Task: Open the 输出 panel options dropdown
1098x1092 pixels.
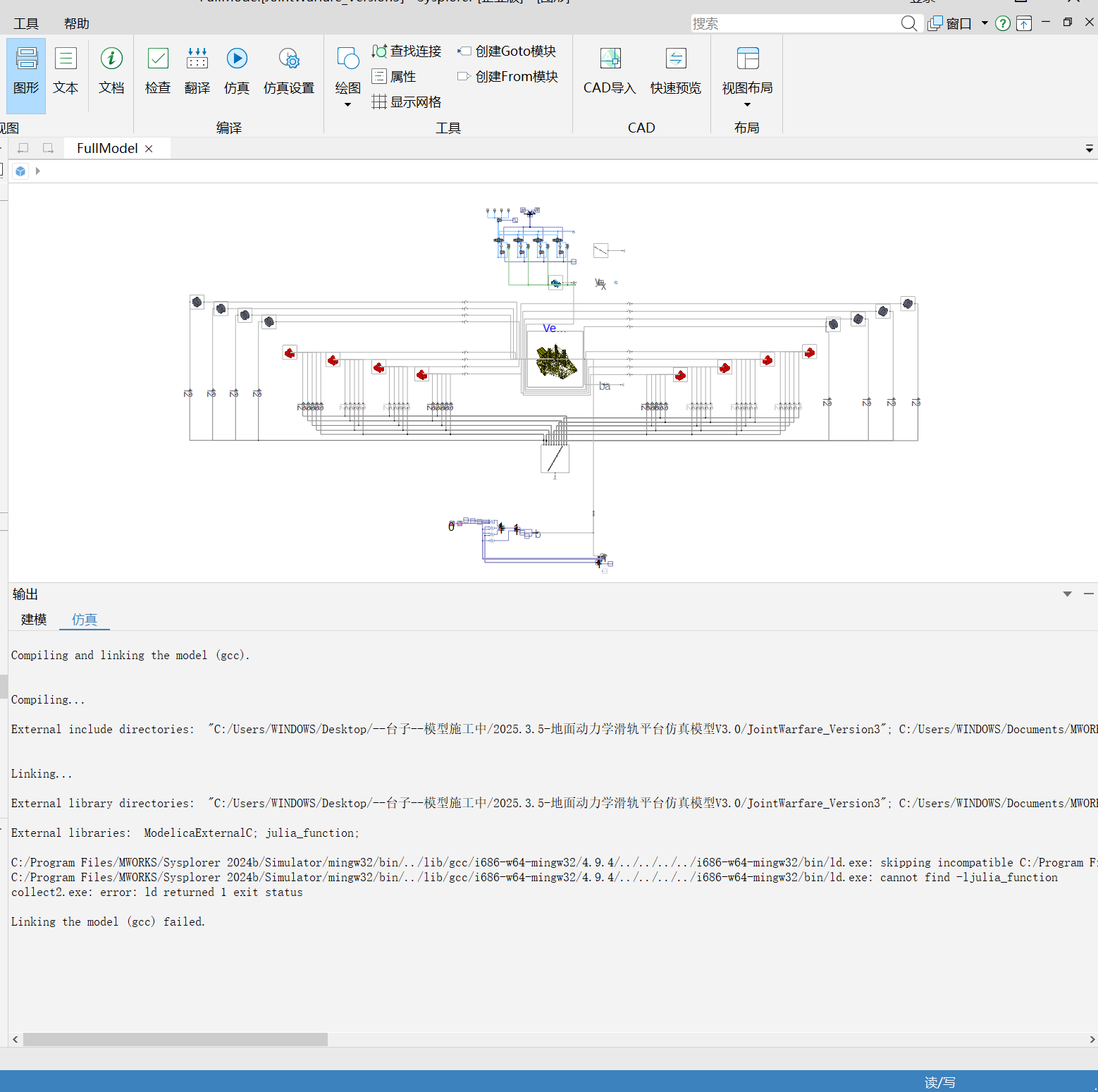Action: pos(1068,594)
